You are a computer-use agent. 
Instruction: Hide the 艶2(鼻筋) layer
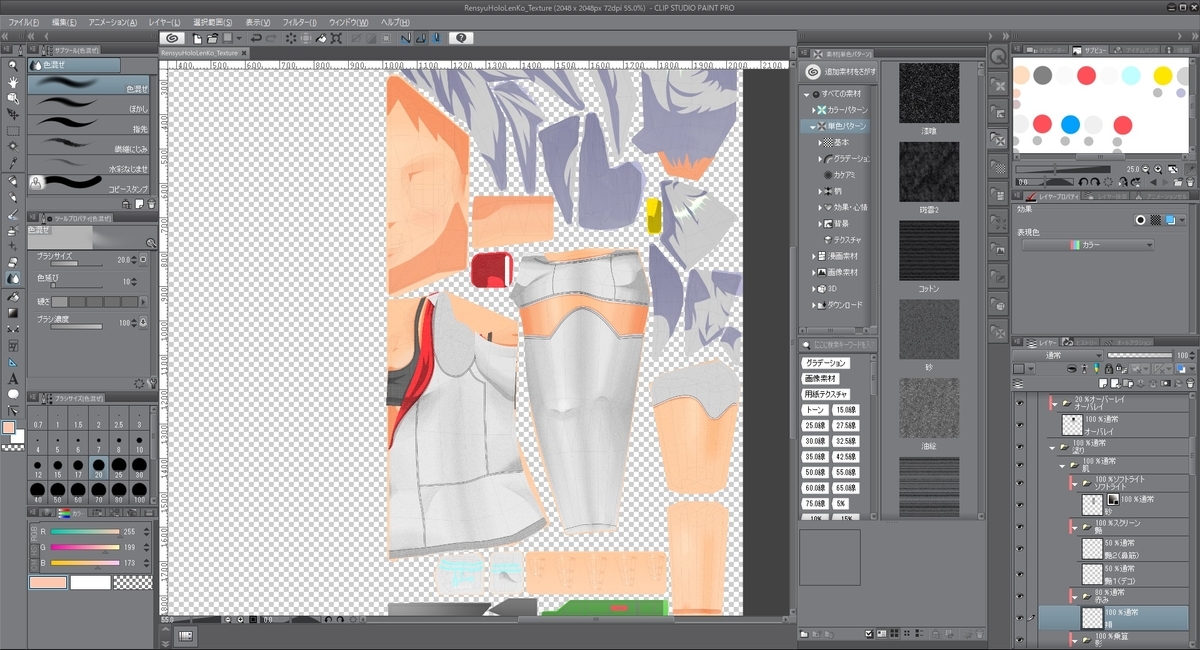click(x=1020, y=548)
